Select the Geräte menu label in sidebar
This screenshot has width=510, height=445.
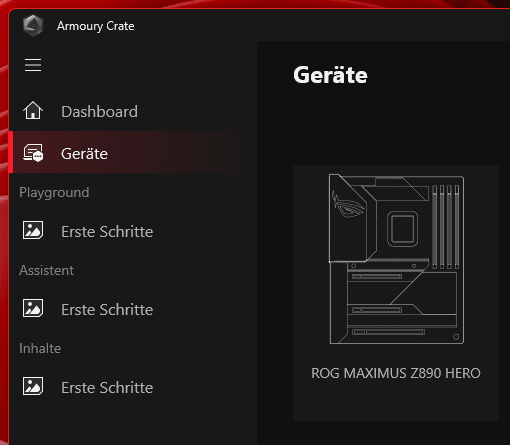(x=84, y=154)
